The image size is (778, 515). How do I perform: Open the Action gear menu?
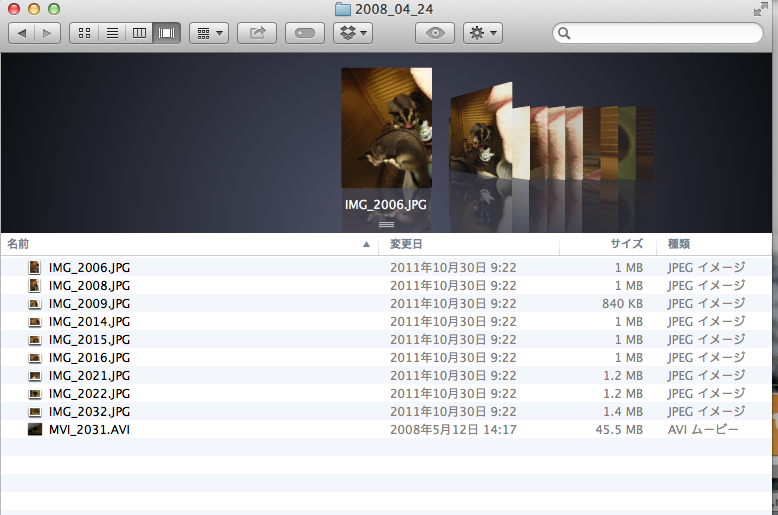[x=483, y=33]
